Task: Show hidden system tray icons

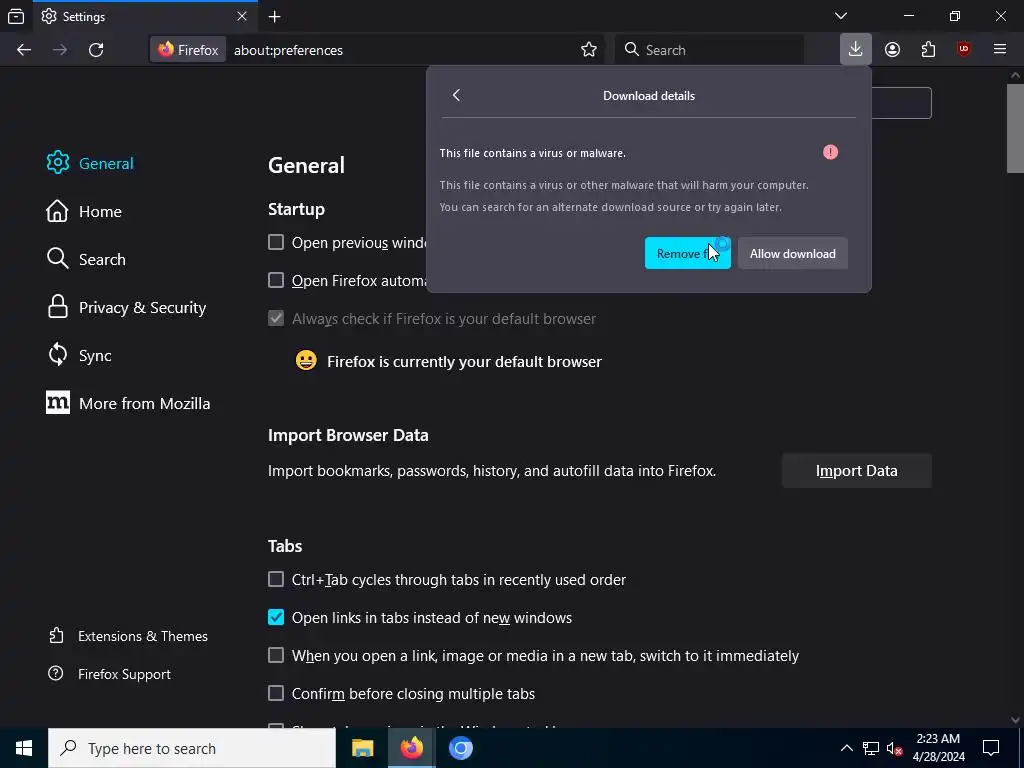Action: [846, 748]
